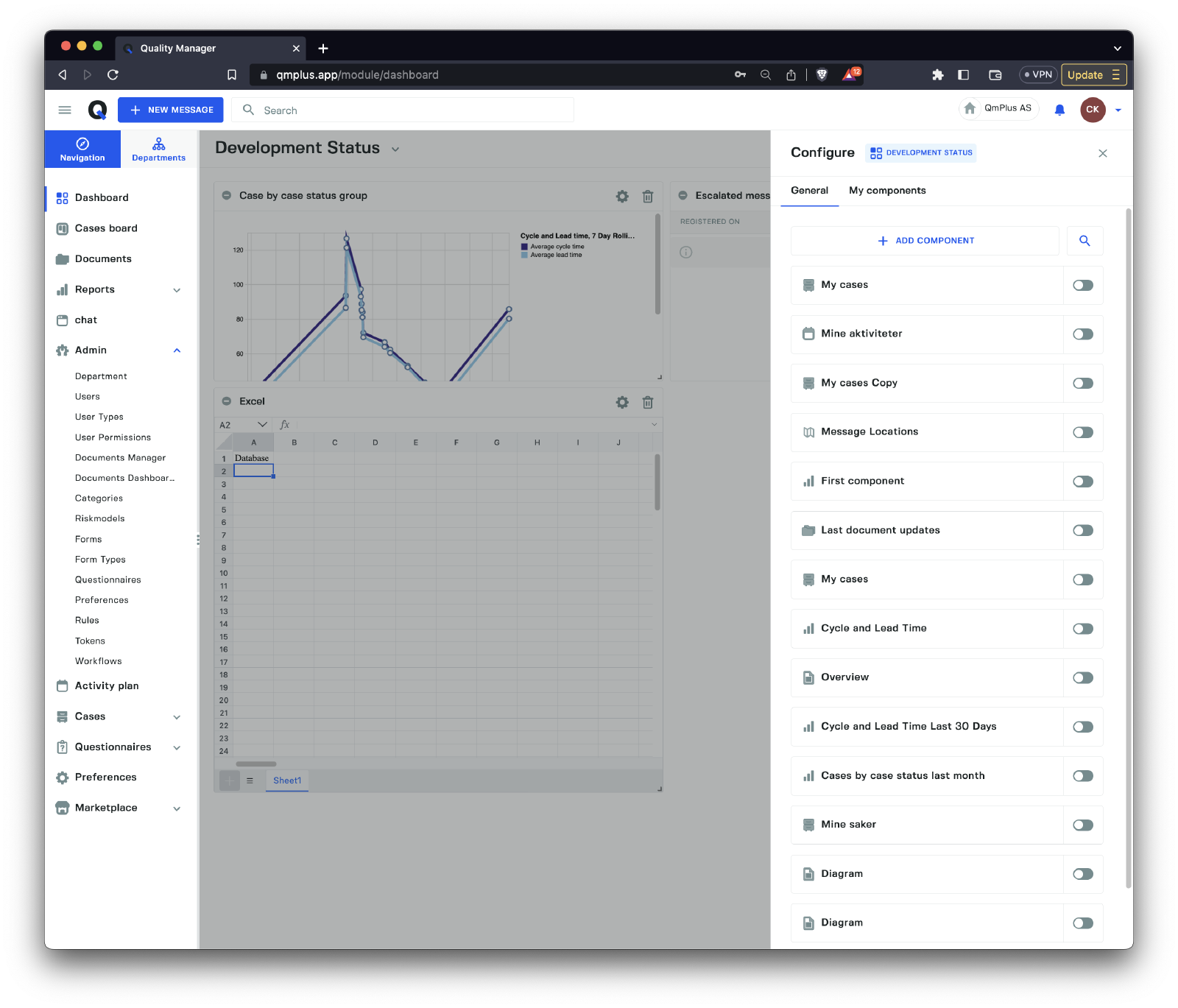The image size is (1178, 1008).
Task: Collapse the Excel widget with minus icon
Action: point(228,401)
